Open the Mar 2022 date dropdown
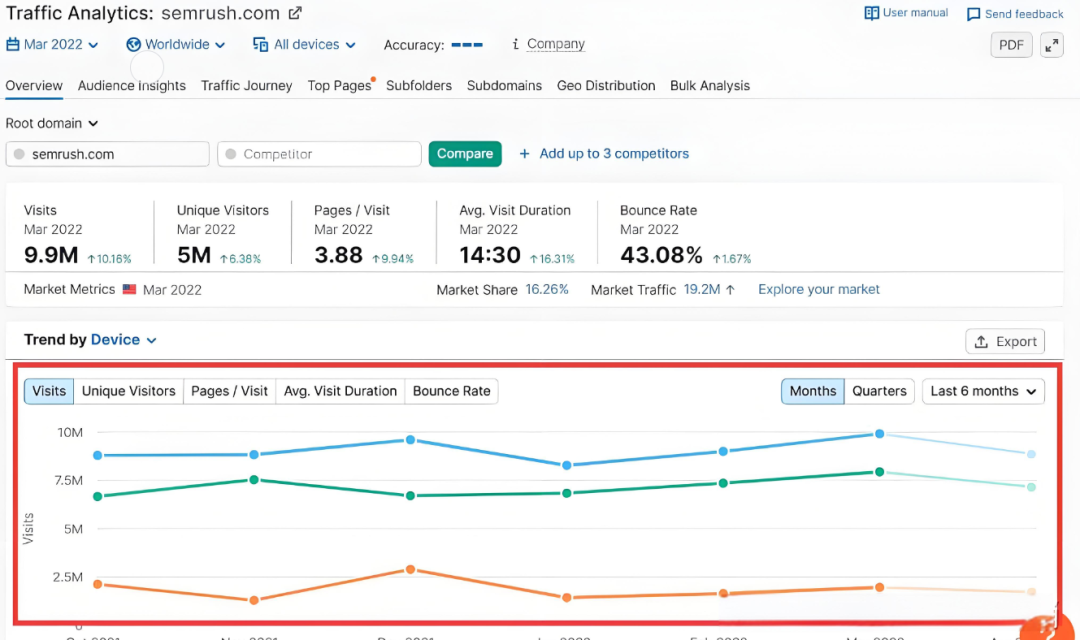Screen dimensions: 1080x640 [53, 44]
